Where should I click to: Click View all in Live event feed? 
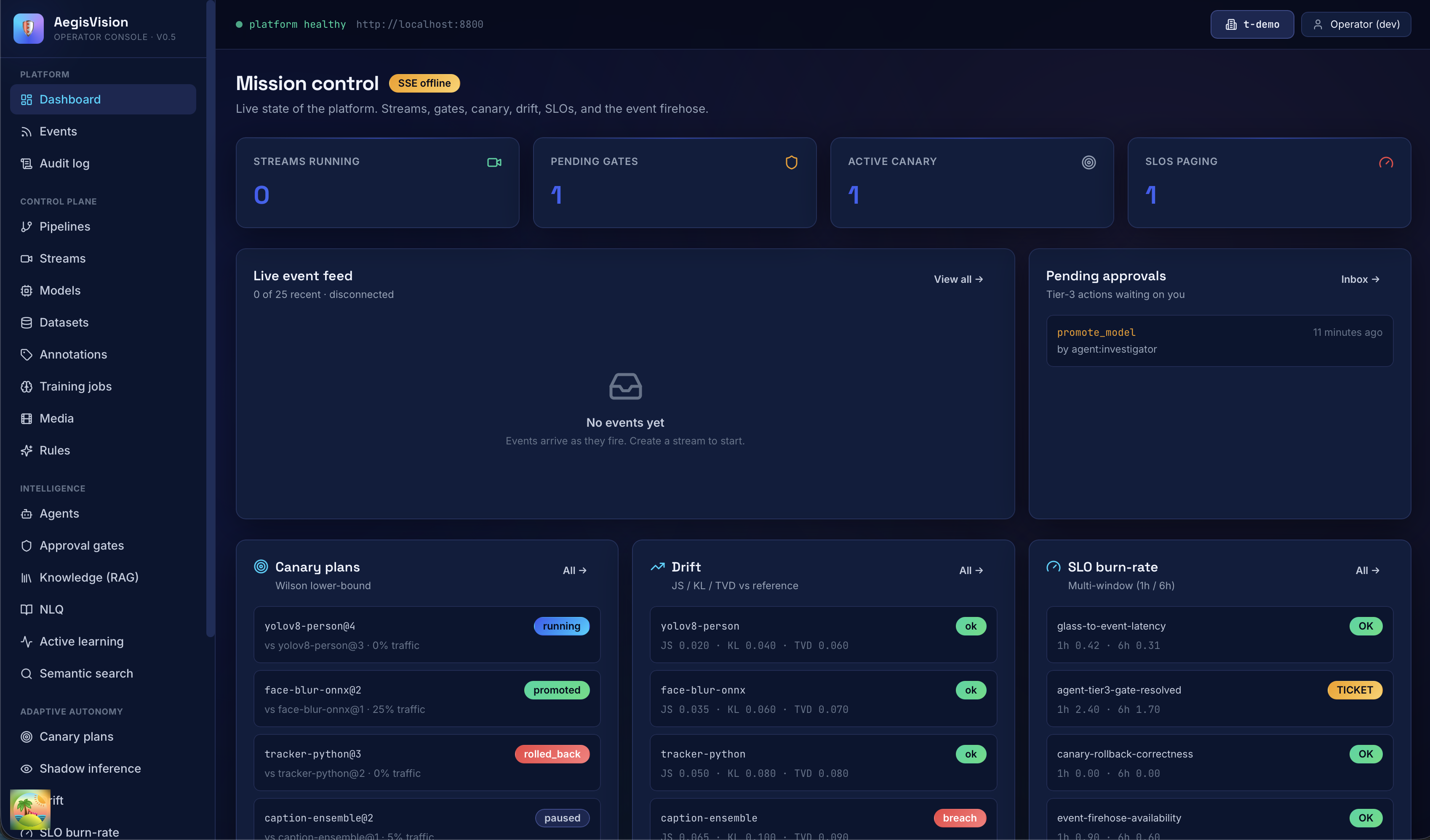click(x=958, y=279)
